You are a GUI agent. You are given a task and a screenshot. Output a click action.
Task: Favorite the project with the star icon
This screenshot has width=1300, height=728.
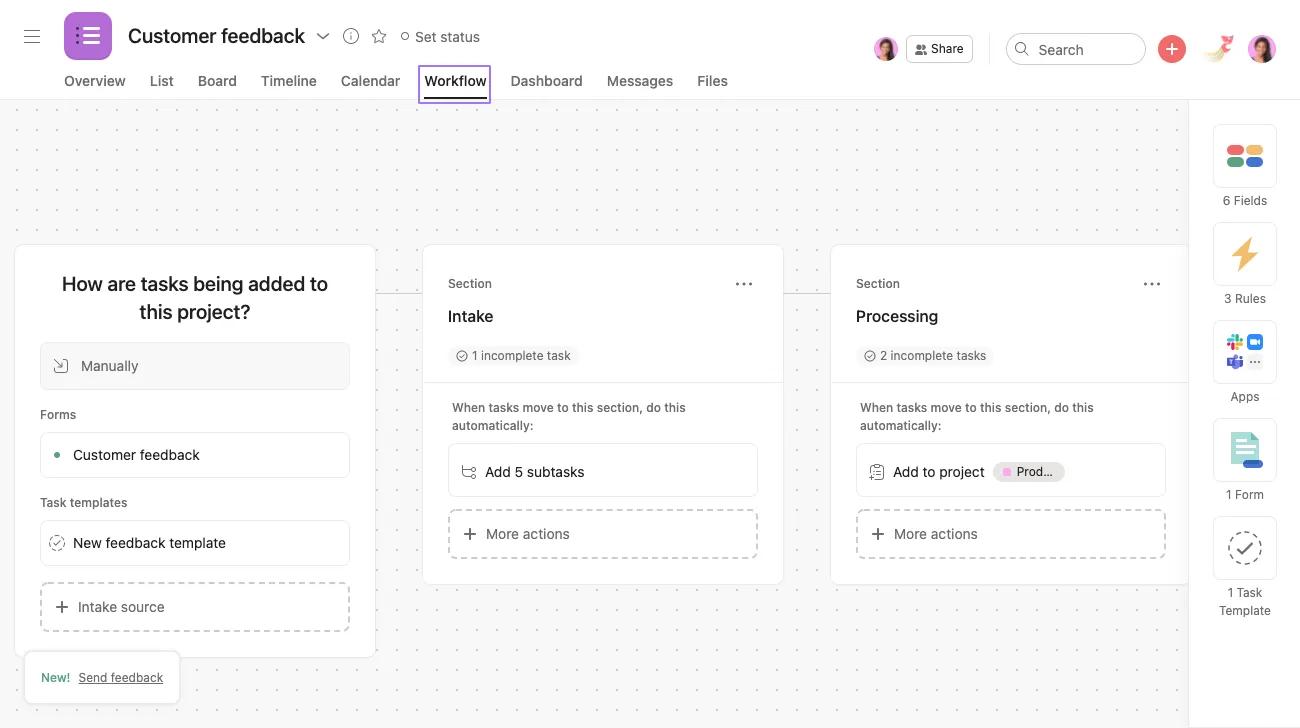coord(378,36)
